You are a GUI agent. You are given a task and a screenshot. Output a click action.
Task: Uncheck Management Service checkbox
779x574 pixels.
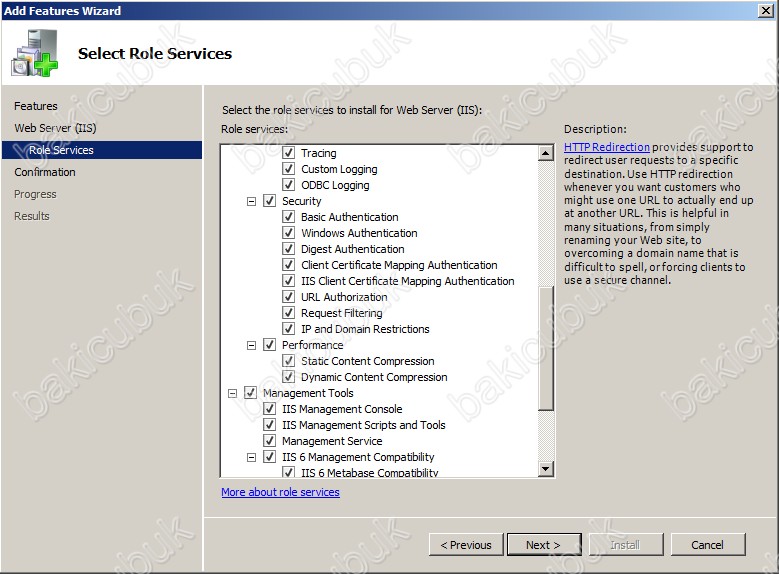269,440
